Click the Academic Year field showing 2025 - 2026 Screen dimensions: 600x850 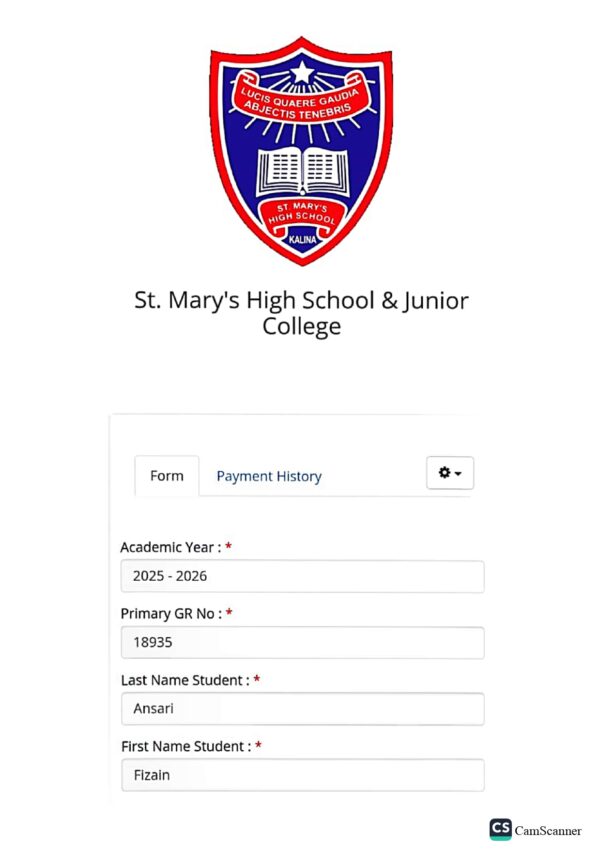click(x=302, y=576)
